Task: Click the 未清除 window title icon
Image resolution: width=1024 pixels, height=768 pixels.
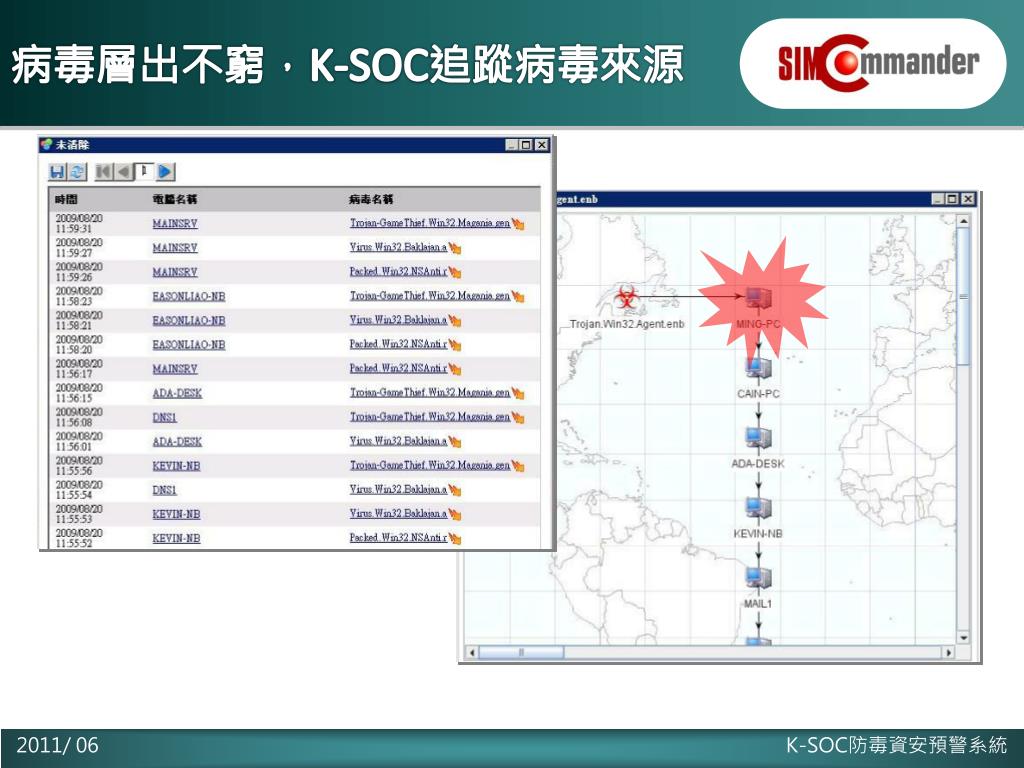Action: pos(46,145)
